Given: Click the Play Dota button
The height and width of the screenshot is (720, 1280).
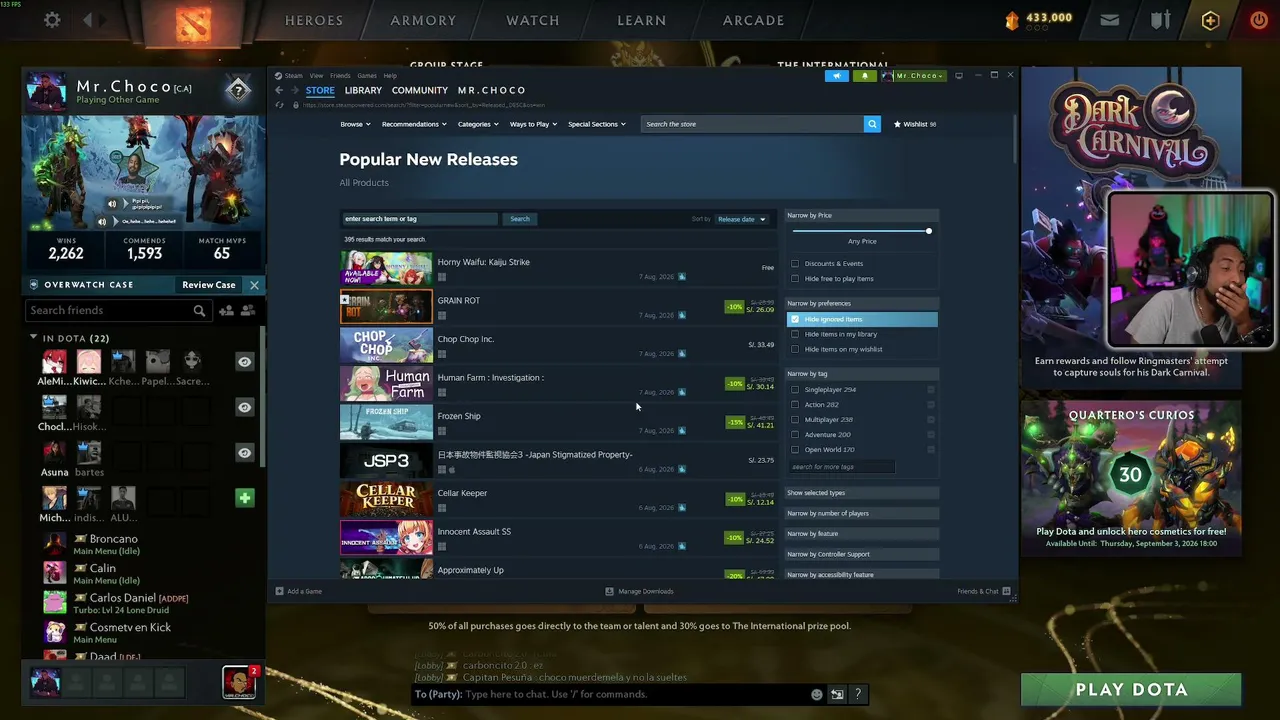Looking at the screenshot, I should 1131,690.
